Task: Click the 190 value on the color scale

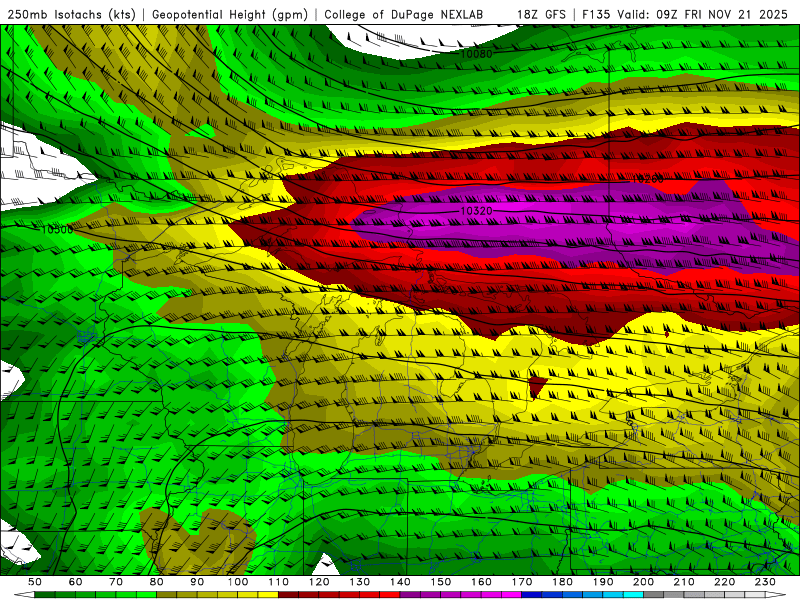Action: (603, 582)
